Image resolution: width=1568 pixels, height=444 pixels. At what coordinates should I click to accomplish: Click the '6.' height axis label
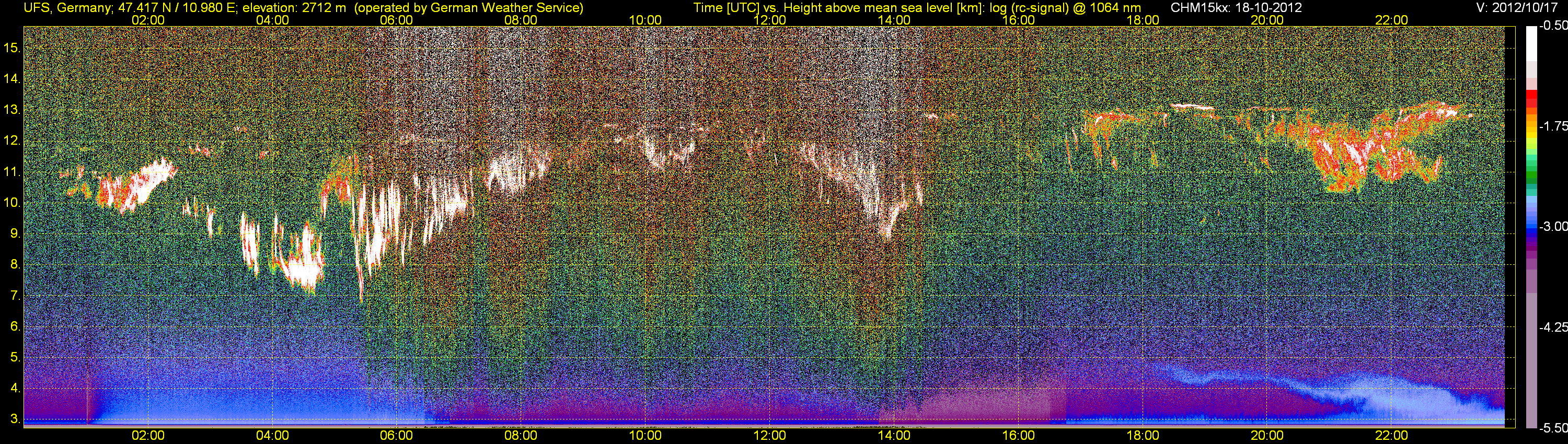(15, 326)
